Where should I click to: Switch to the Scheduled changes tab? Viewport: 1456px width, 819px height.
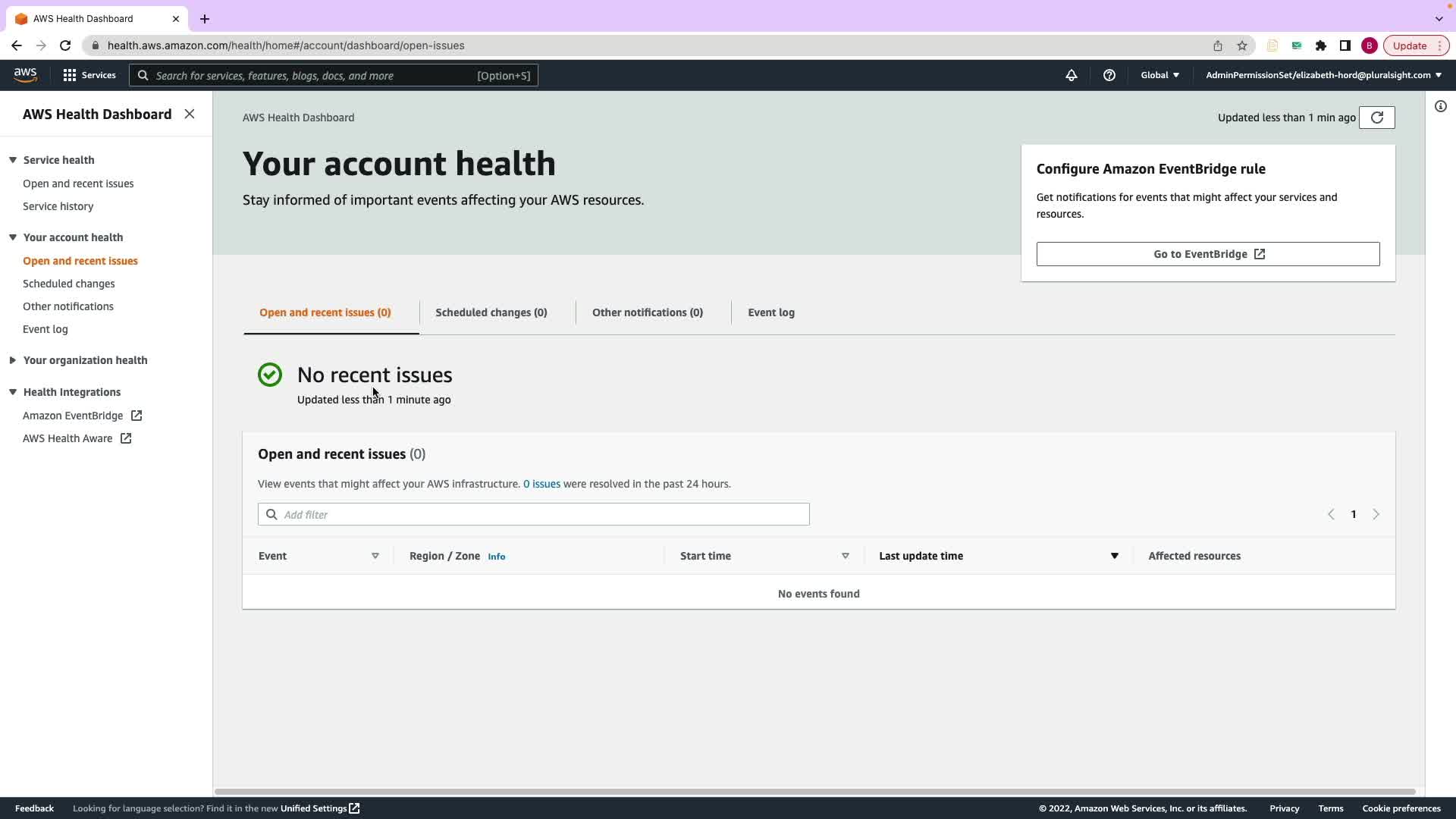coord(491,312)
